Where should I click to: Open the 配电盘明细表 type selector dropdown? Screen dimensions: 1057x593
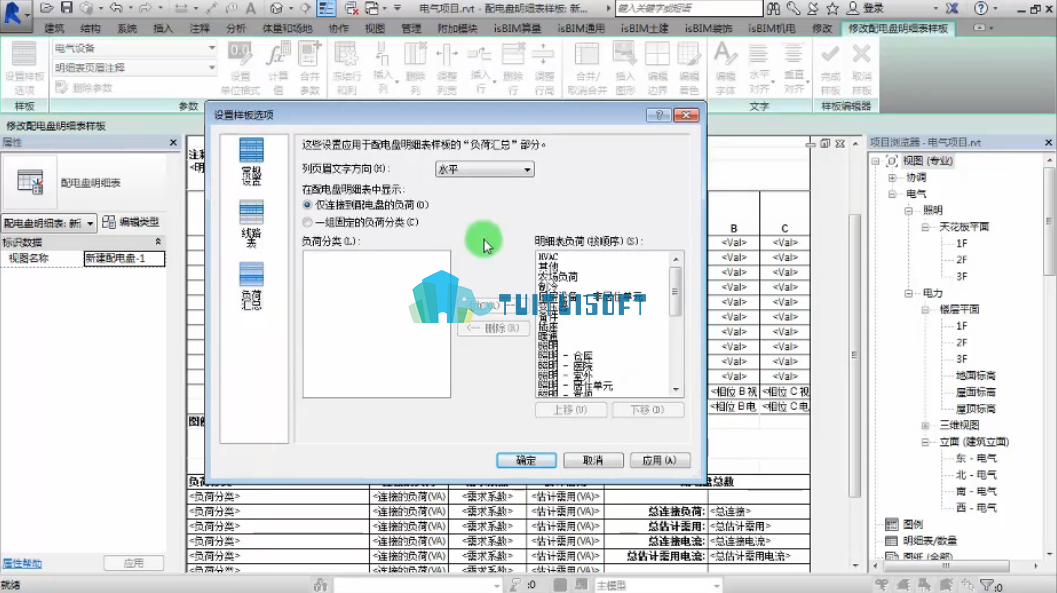click(x=49, y=222)
